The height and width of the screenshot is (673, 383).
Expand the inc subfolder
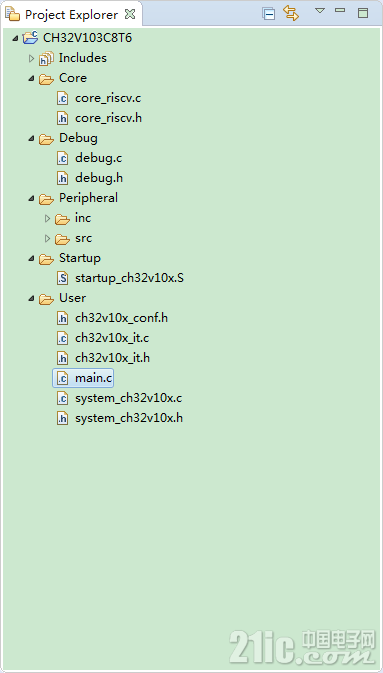(x=47, y=218)
